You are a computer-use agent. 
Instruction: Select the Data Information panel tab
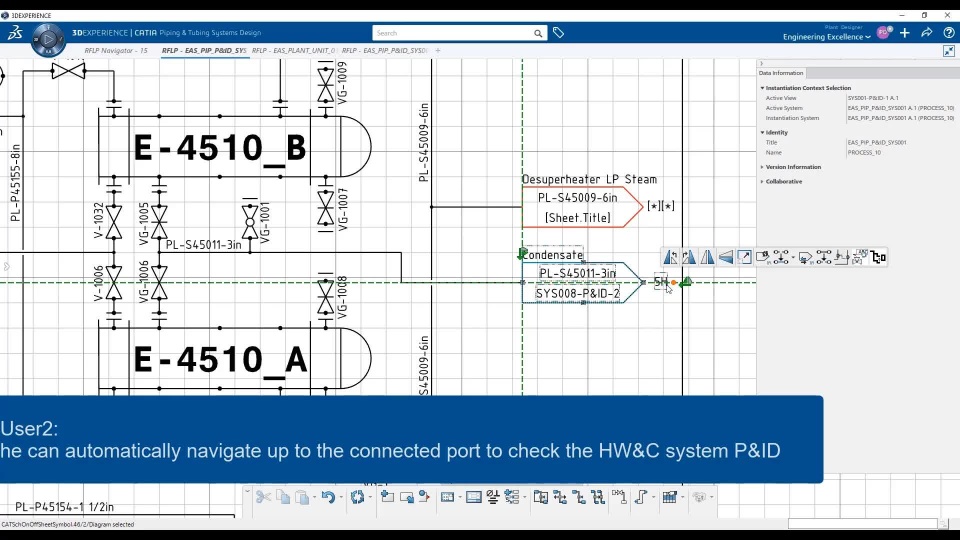pyautogui.click(x=781, y=73)
